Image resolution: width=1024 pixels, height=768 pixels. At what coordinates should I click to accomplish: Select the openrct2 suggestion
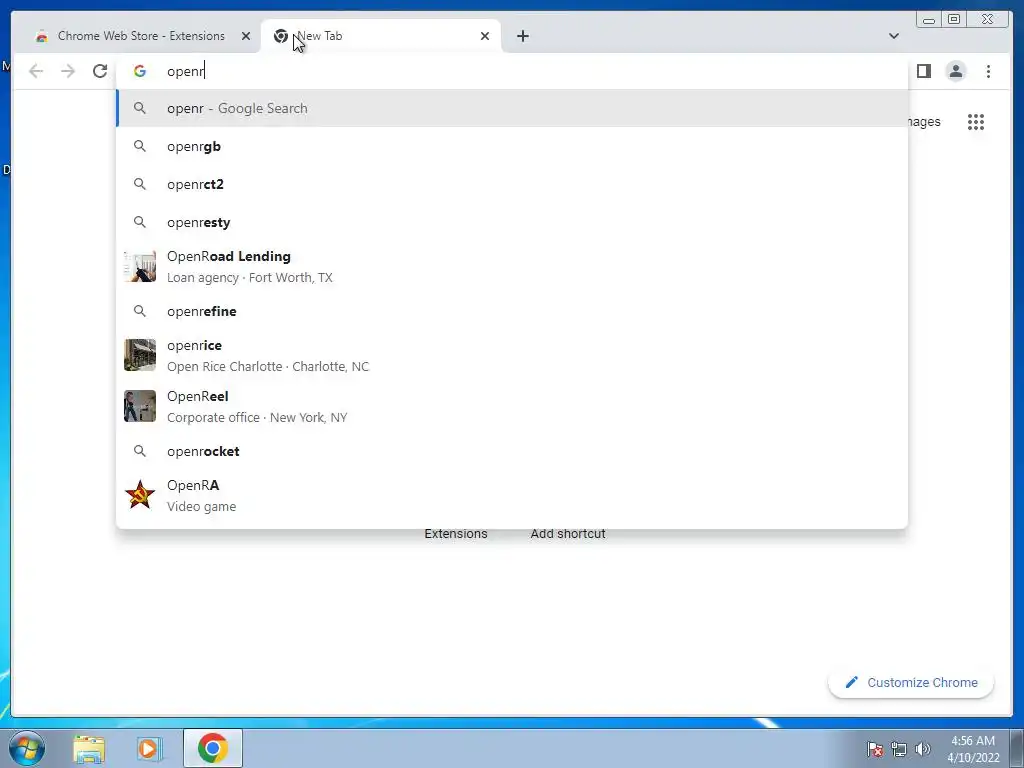[512, 184]
